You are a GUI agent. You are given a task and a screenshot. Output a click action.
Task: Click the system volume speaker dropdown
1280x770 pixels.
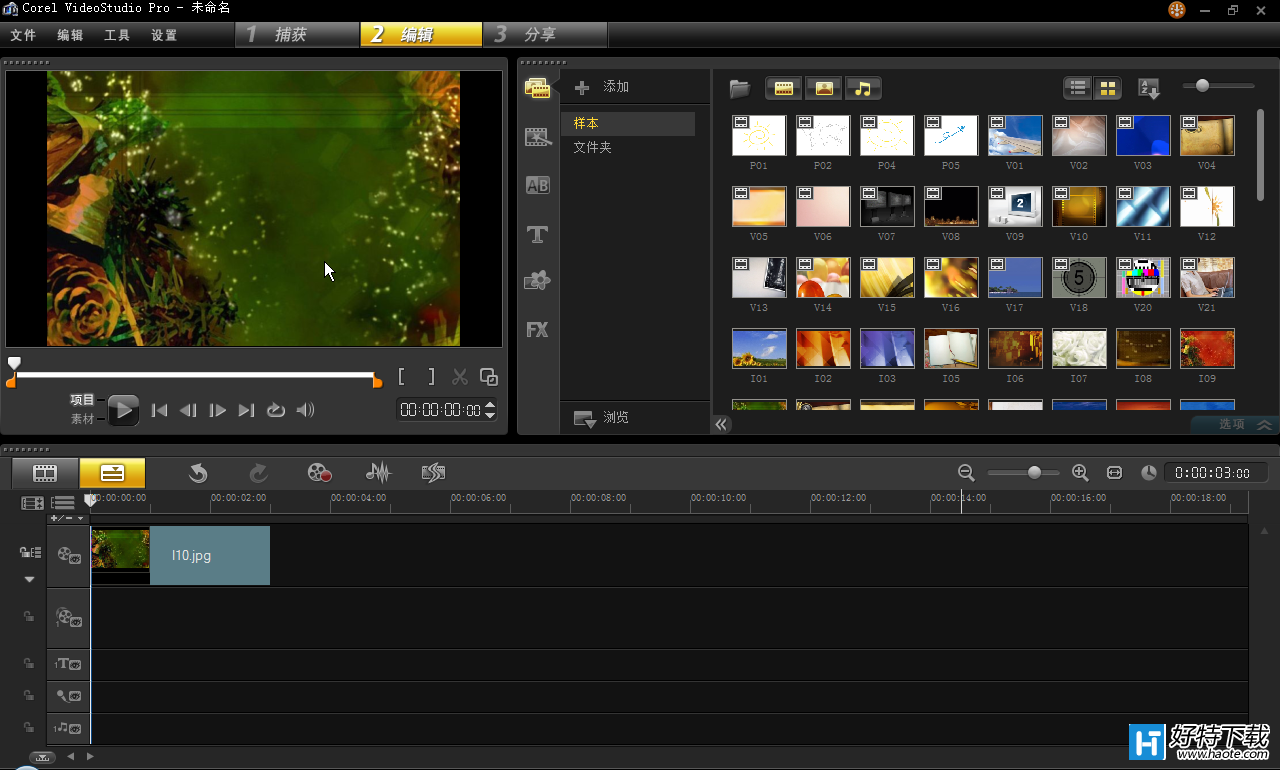tap(306, 410)
